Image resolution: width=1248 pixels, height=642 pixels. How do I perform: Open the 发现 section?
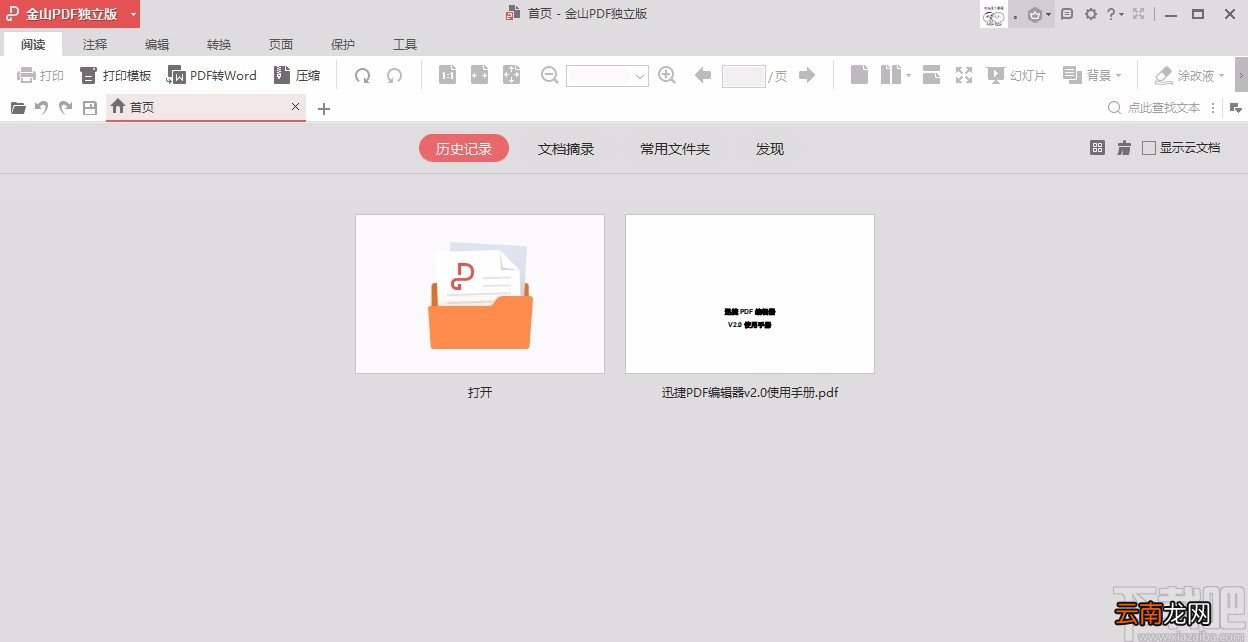click(x=770, y=148)
